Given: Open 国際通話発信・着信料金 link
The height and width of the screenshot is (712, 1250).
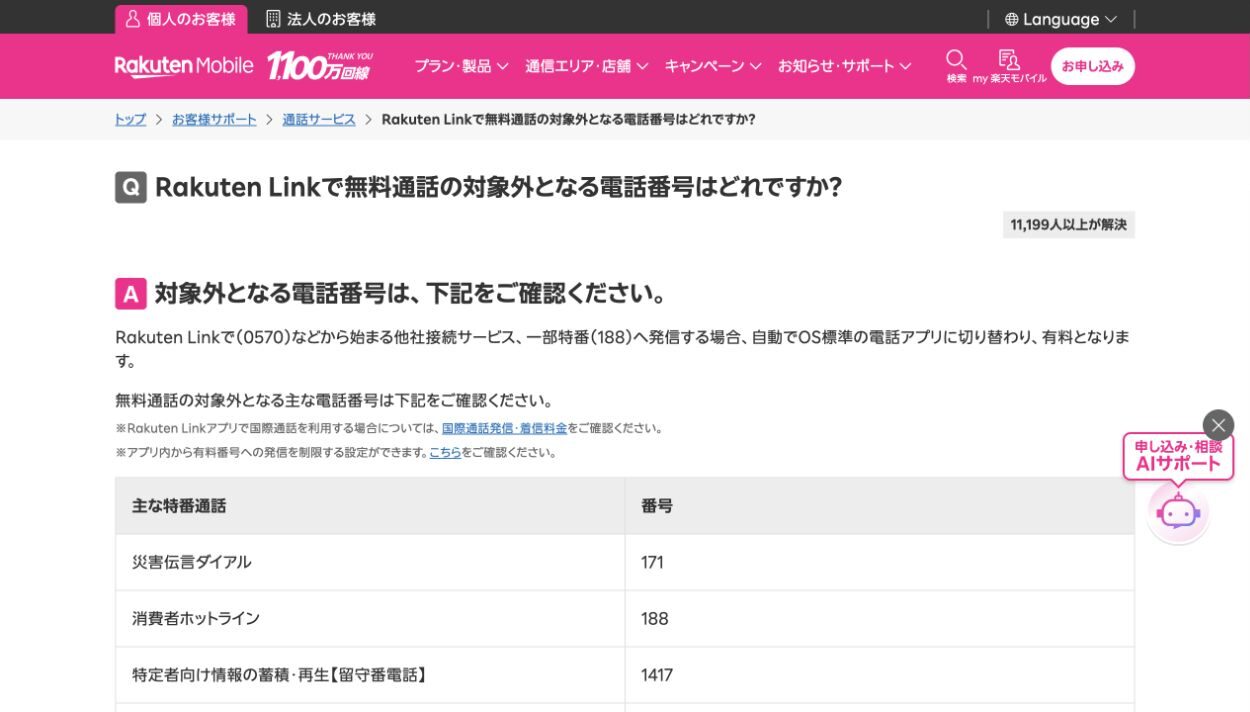Looking at the screenshot, I should [x=504, y=428].
